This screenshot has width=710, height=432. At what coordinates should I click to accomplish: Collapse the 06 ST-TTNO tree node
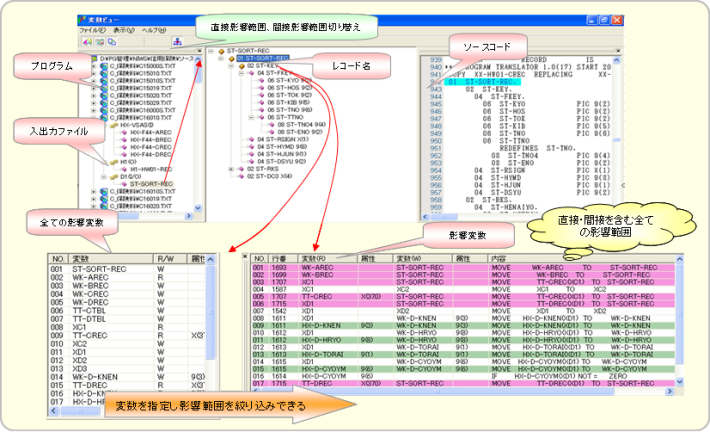[258, 115]
